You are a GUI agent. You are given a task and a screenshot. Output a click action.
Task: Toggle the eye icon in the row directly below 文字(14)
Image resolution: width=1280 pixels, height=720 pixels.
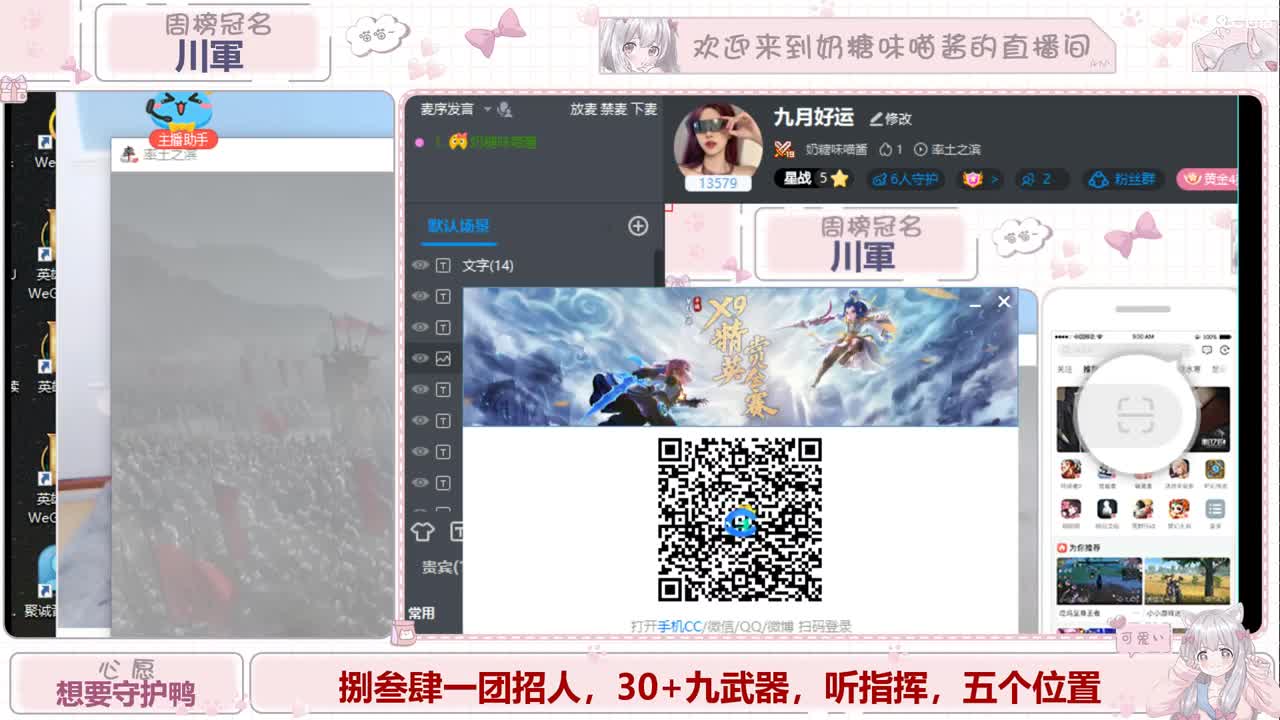420,296
